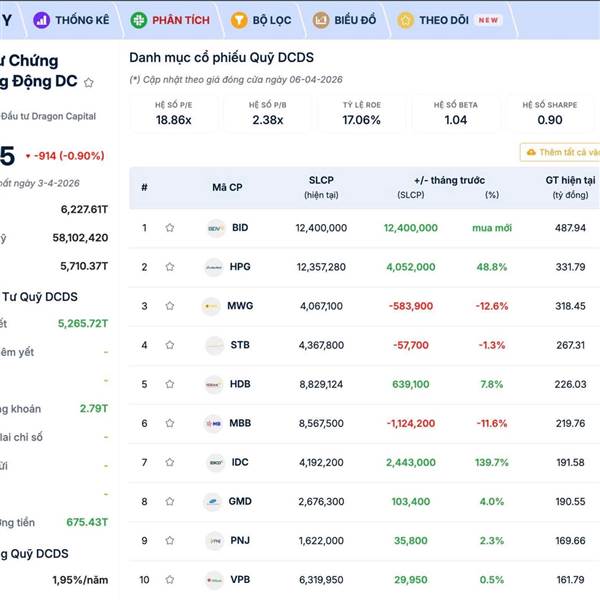Click the MWG company logo icon
This screenshot has width=600, height=600.
tap(211, 306)
